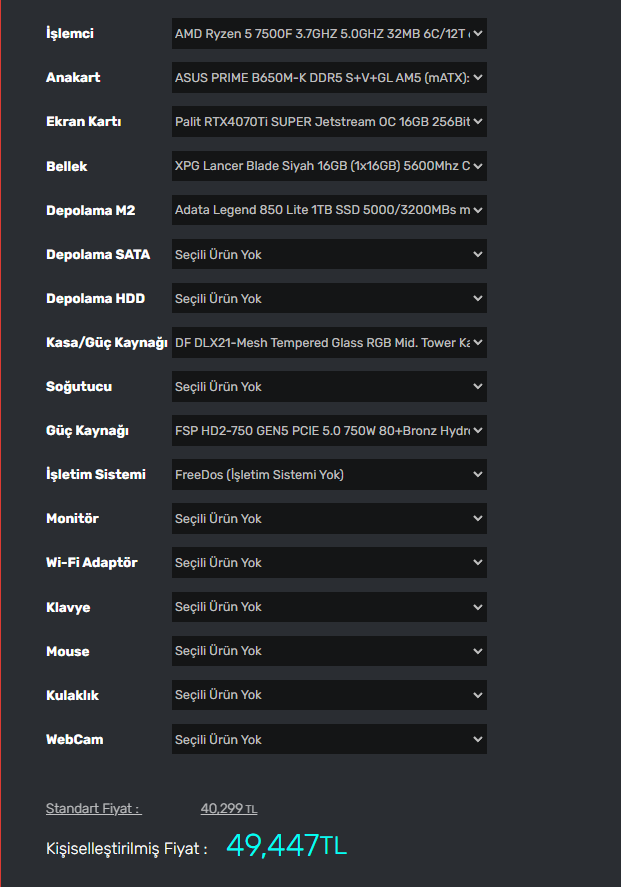Select a Depolama SATA drive option
Screen dimensions: 621x887
pos(329,254)
